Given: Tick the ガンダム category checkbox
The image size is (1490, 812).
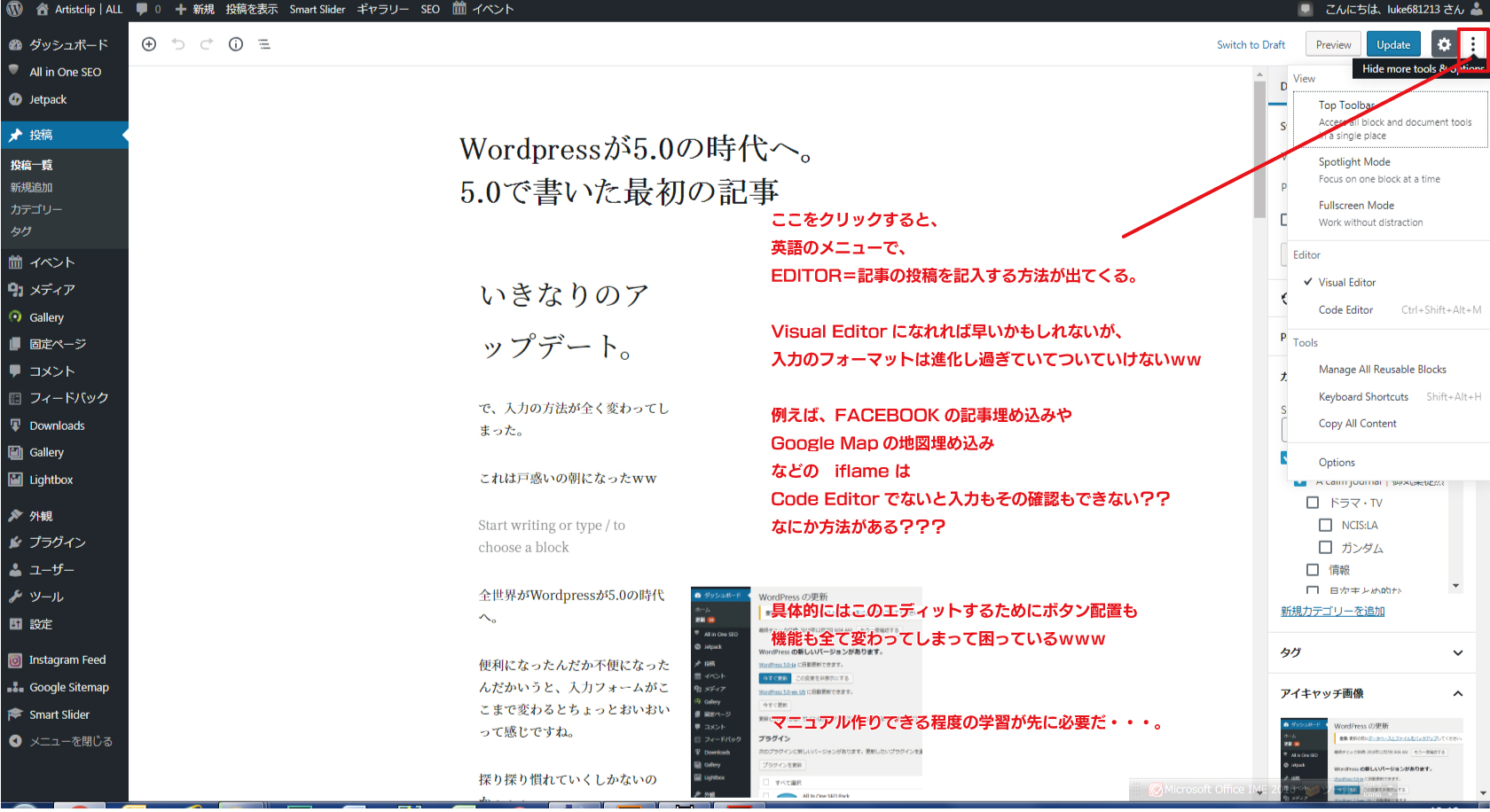Looking at the screenshot, I should 1325,548.
